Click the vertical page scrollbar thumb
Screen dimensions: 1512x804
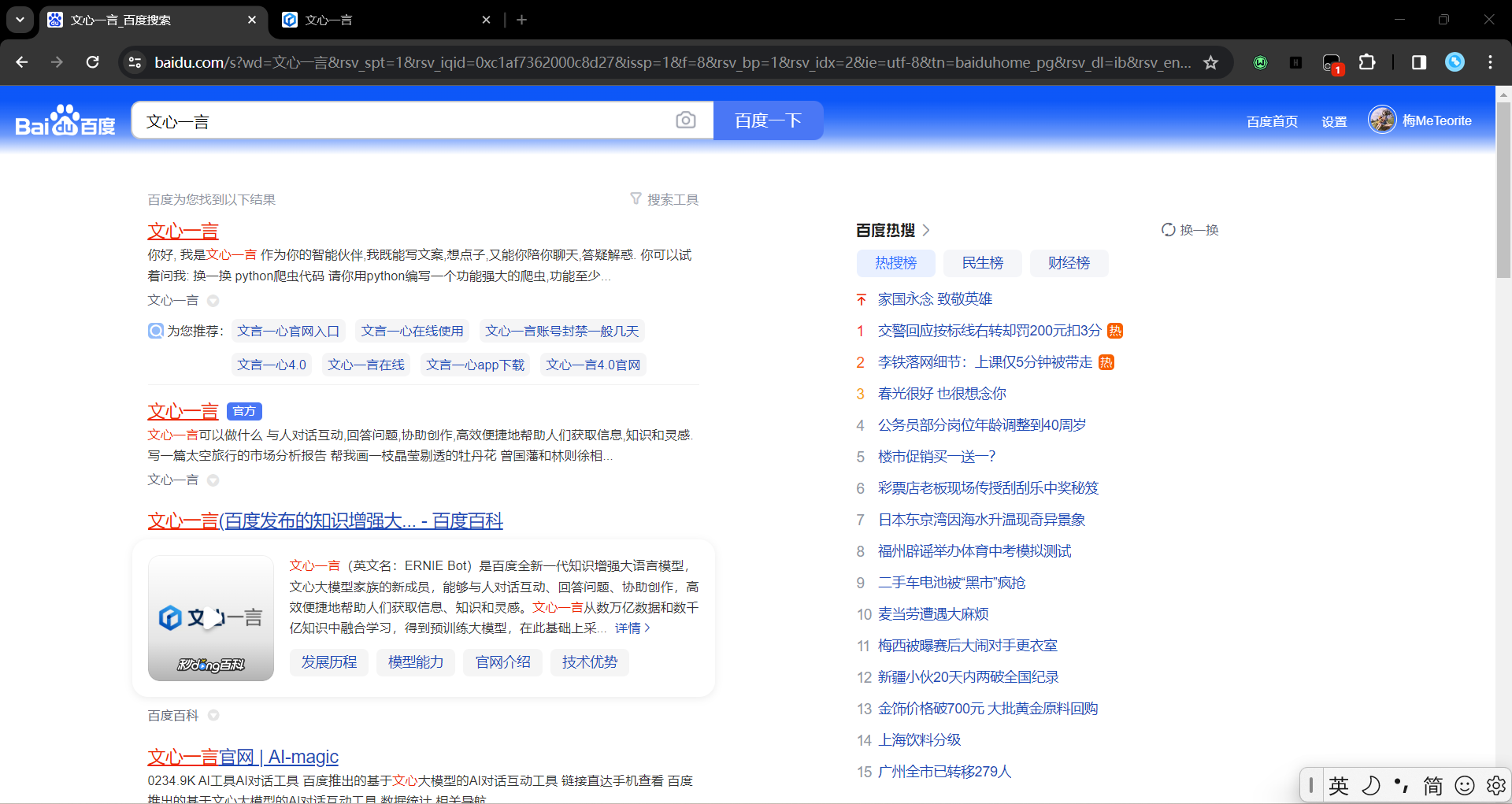(1503, 189)
